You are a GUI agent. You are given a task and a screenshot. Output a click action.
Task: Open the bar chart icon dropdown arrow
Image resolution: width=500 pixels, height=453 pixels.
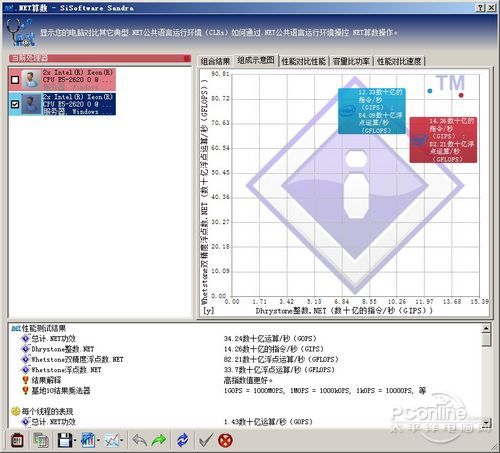click(x=98, y=441)
